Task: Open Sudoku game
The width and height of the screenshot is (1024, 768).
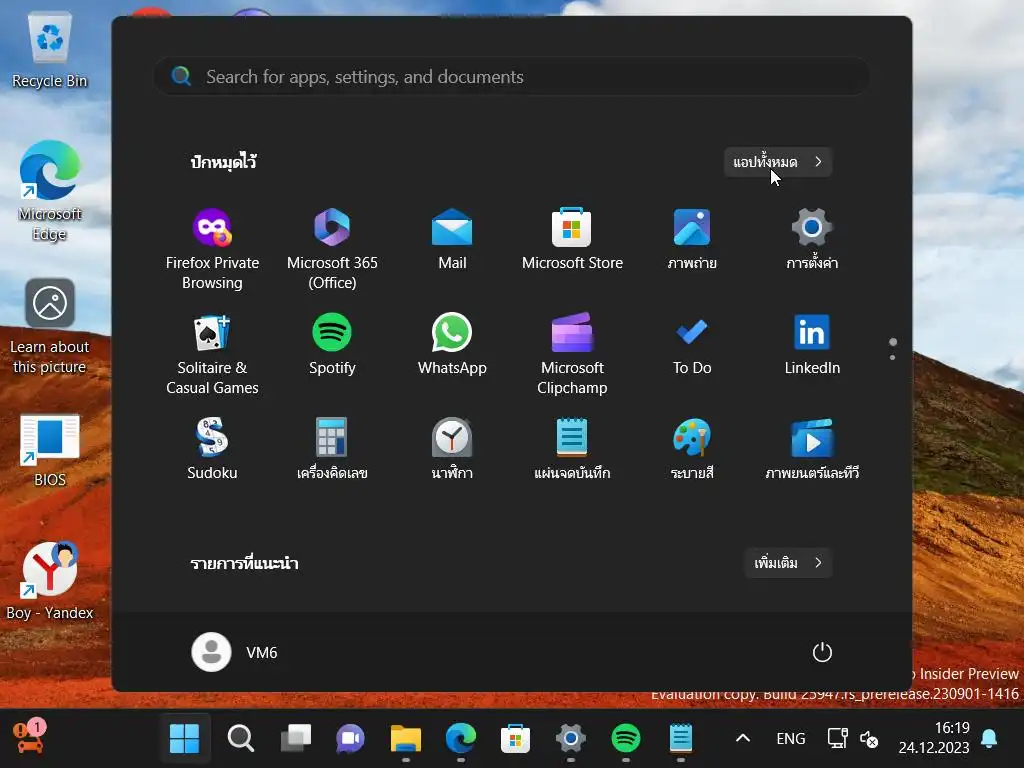Action: (212, 449)
